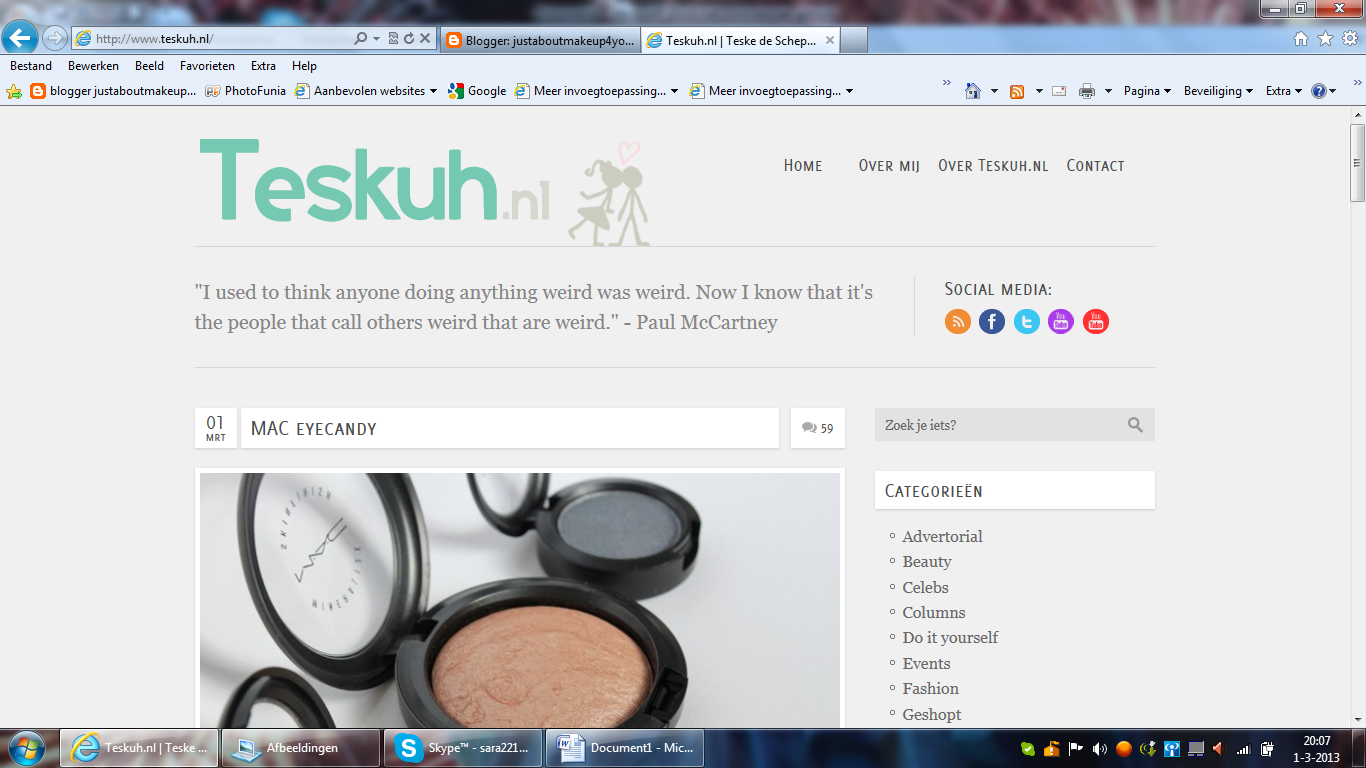Open the Fashion category link
The height and width of the screenshot is (768, 1366).
(930, 689)
